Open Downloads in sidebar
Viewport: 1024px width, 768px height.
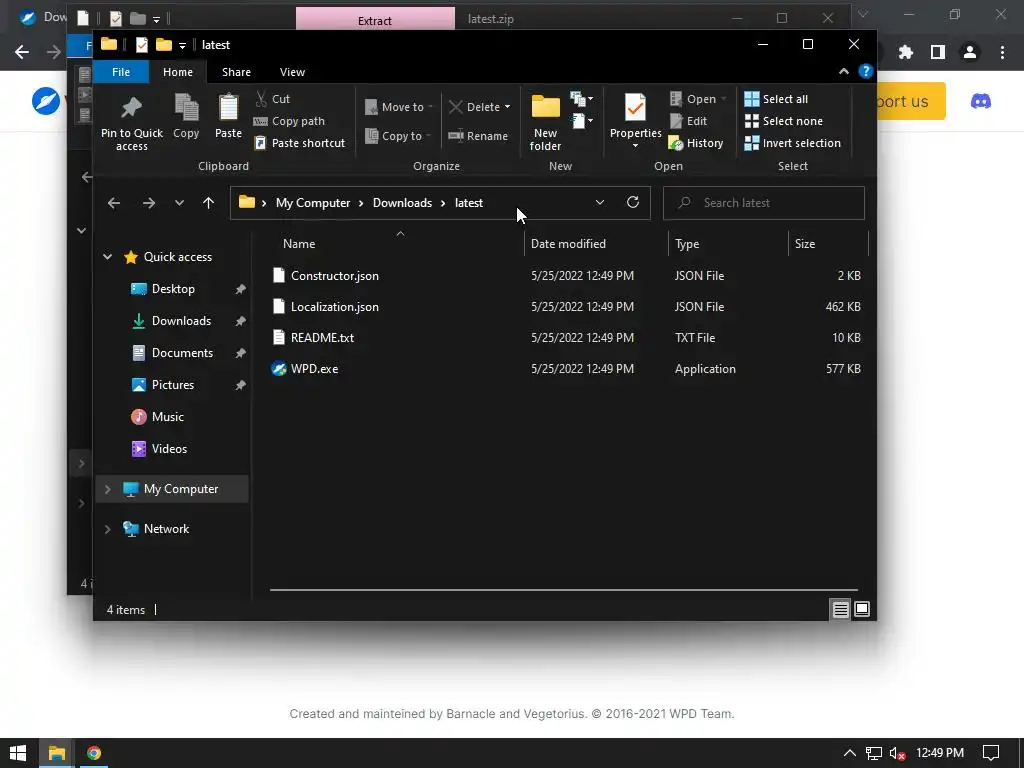point(181,321)
